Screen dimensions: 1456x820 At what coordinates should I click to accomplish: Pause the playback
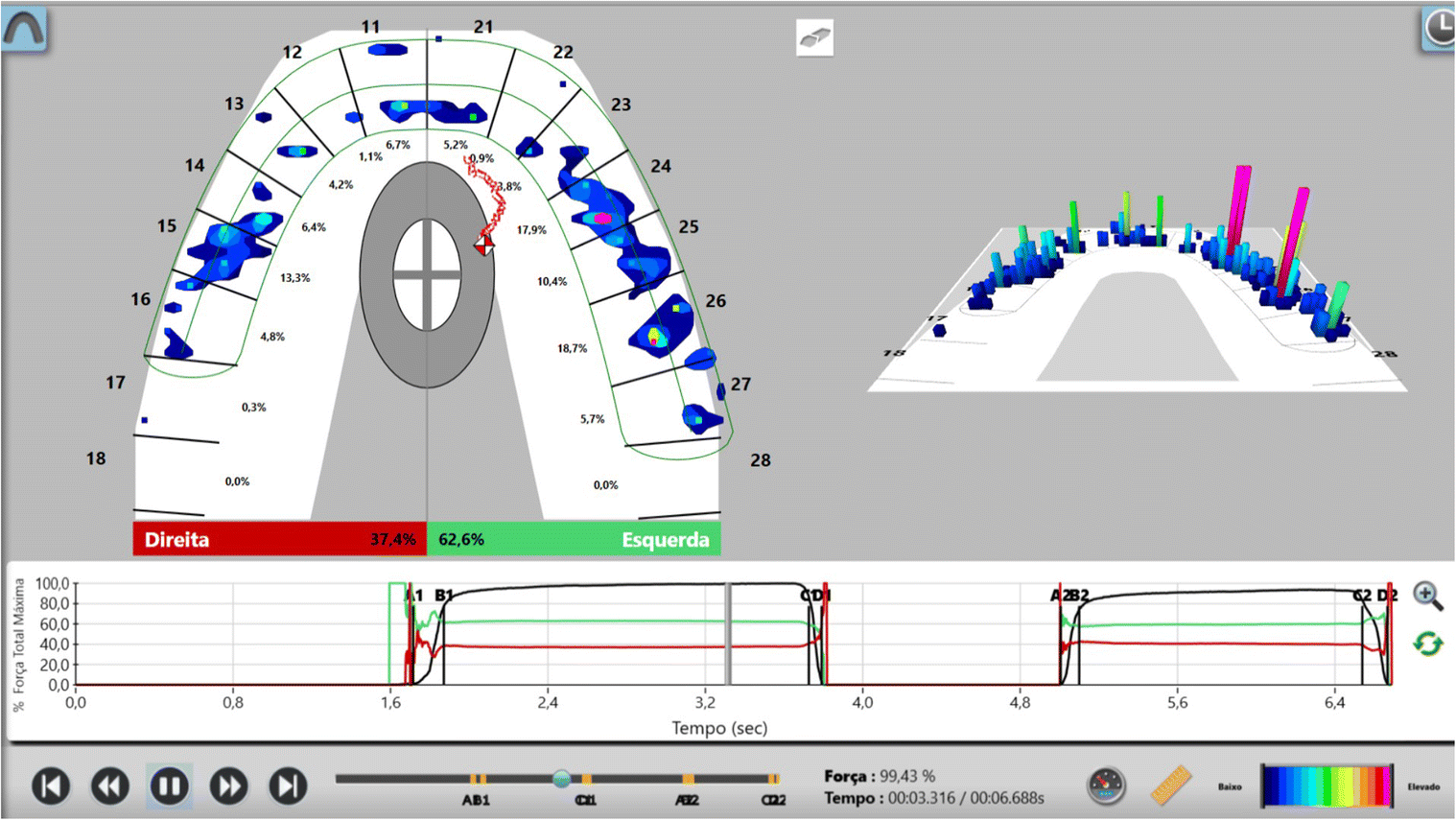170,786
